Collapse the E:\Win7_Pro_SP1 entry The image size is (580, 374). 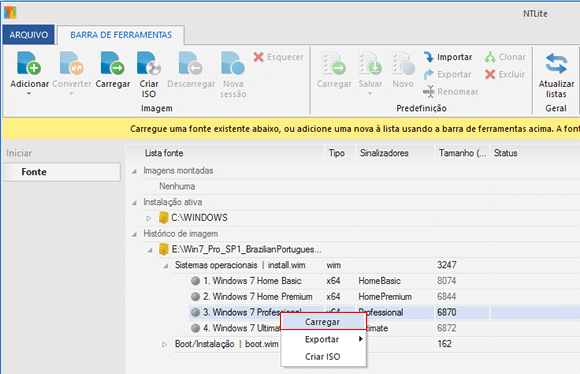tap(150, 250)
